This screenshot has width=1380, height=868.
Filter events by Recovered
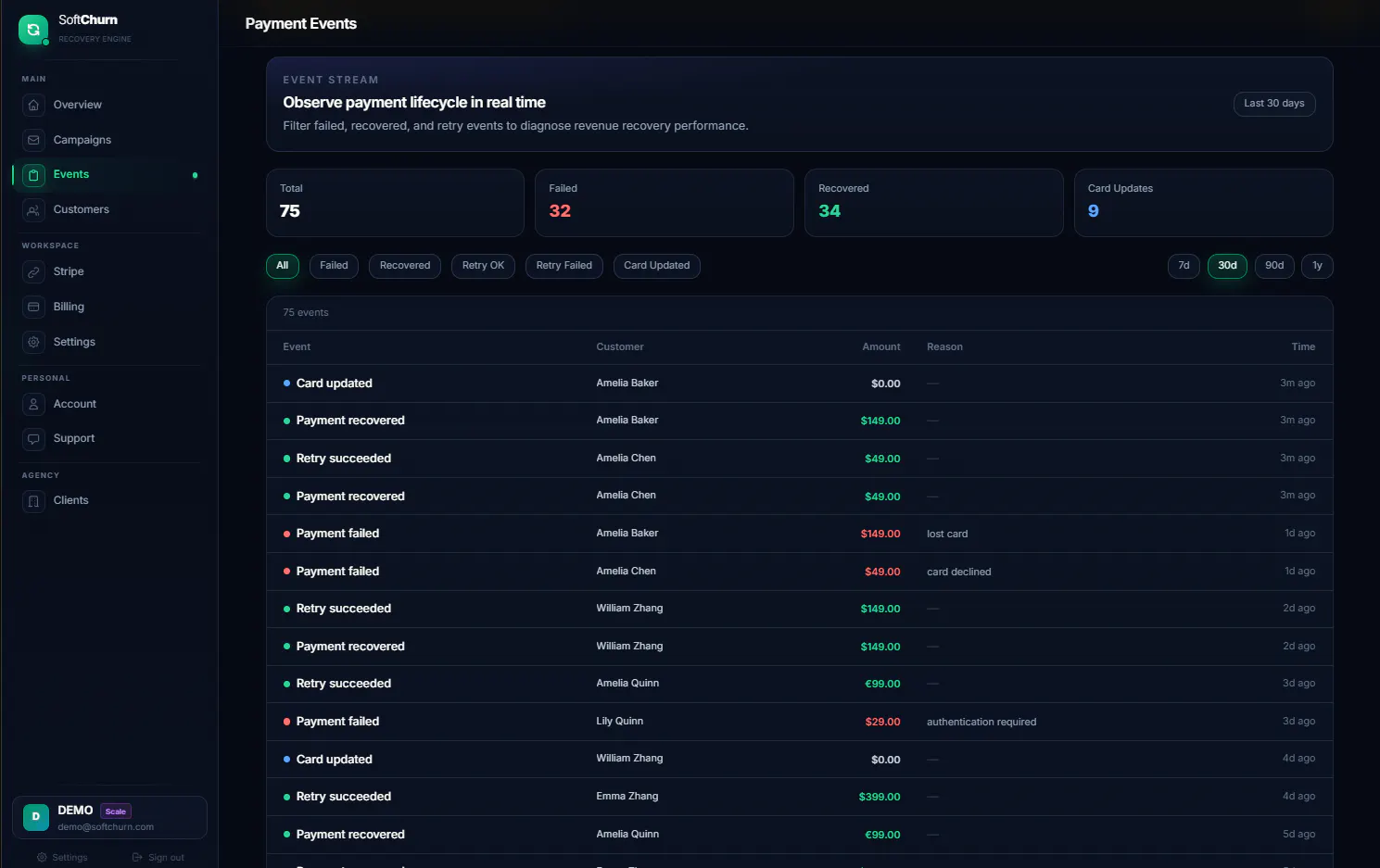coord(405,266)
